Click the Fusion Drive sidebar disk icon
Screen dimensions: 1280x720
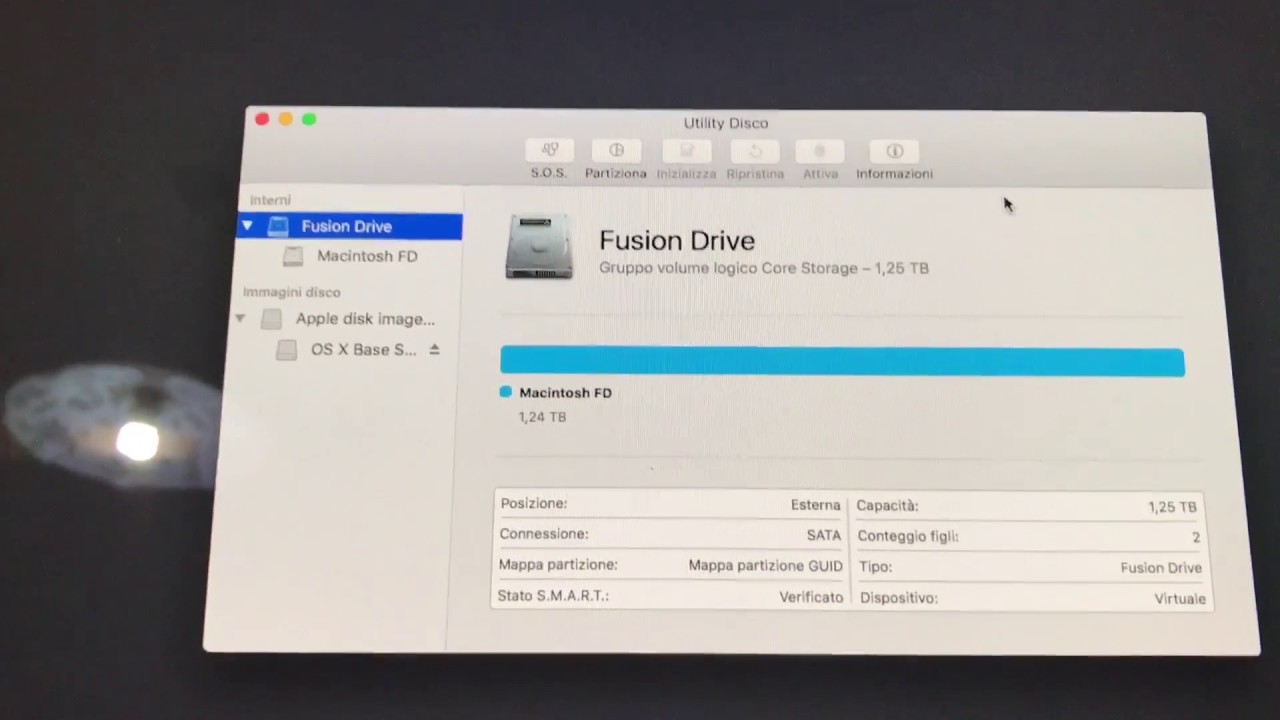(x=278, y=227)
